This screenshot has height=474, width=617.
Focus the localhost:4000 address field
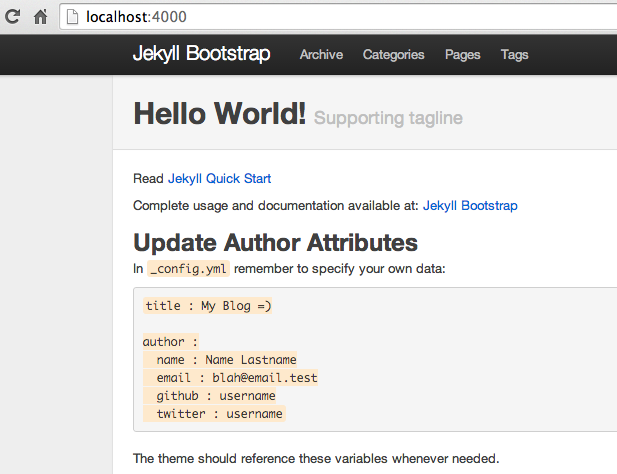click(x=338, y=17)
